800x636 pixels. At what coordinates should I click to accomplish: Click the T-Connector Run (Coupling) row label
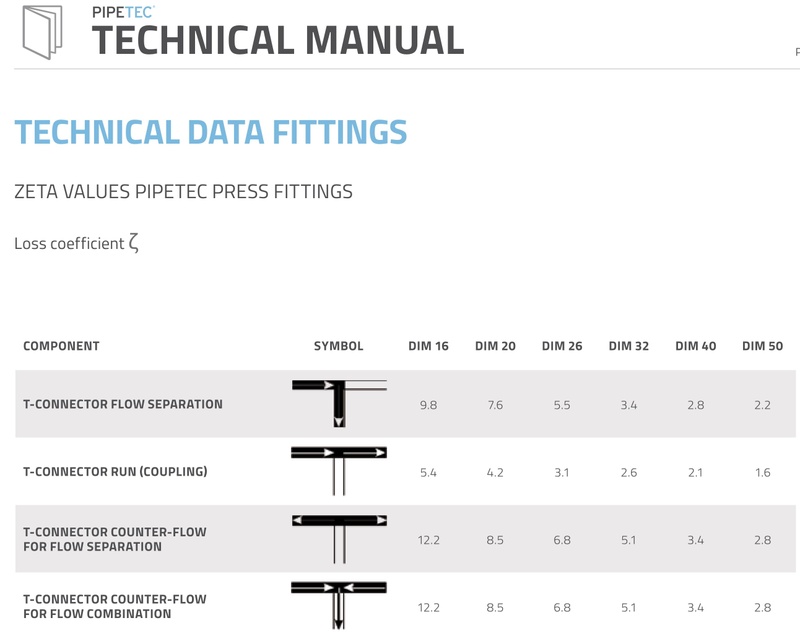coord(115,471)
